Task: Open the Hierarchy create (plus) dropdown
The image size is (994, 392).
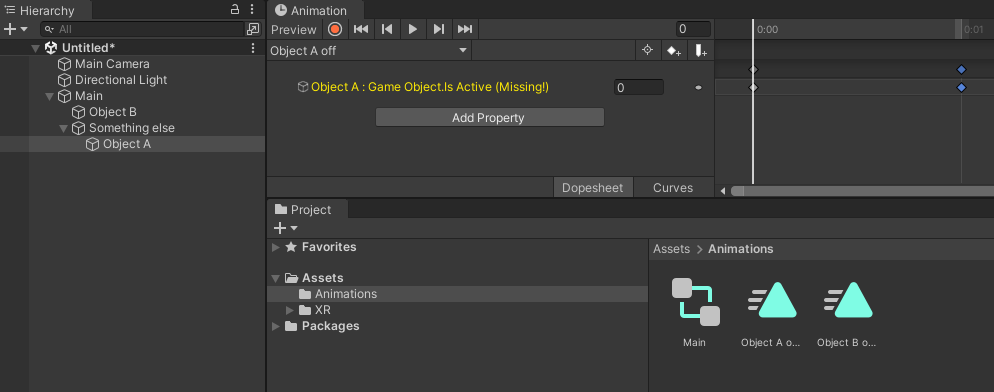Action: click(16, 29)
